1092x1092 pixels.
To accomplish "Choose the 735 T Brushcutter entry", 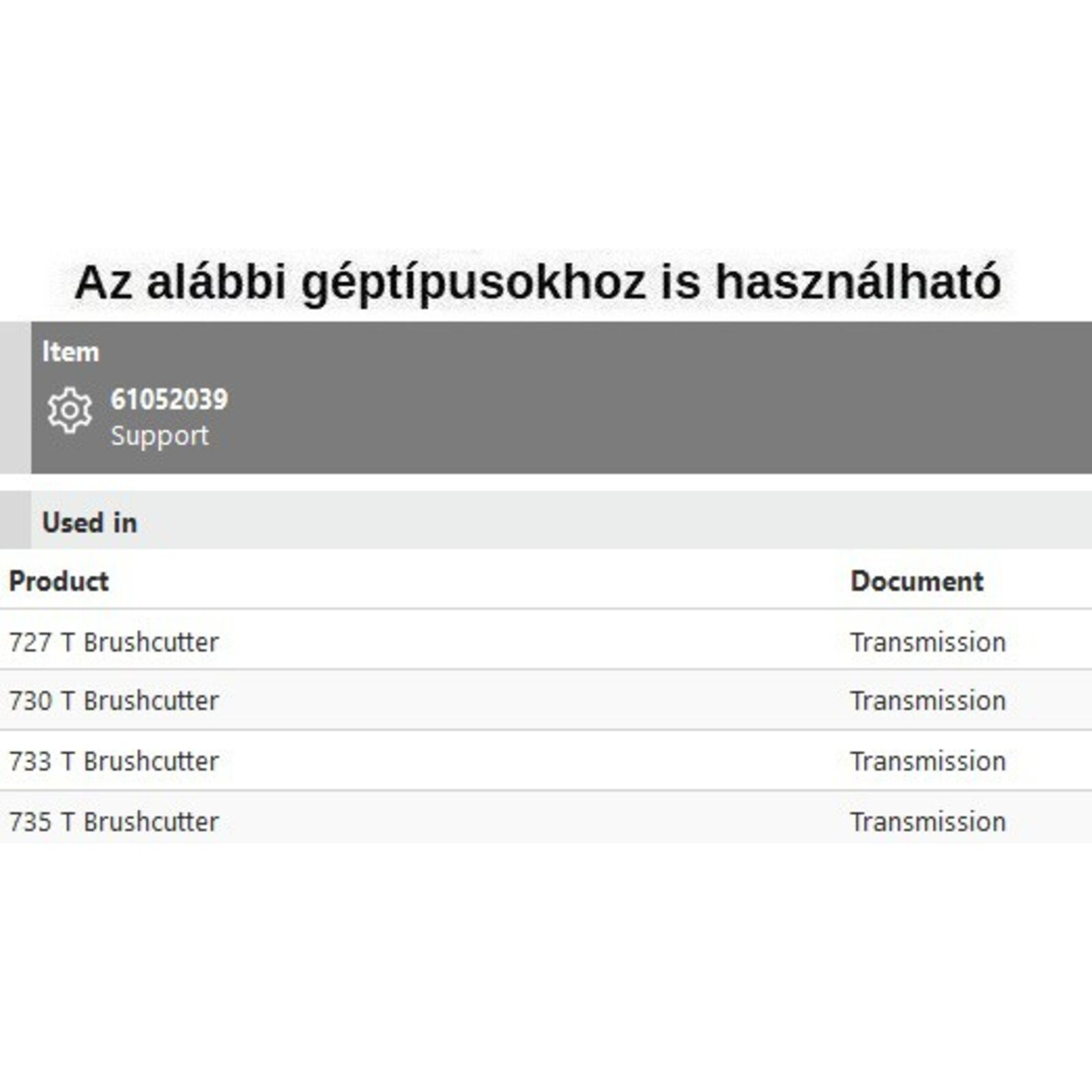I will click(114, 822).
